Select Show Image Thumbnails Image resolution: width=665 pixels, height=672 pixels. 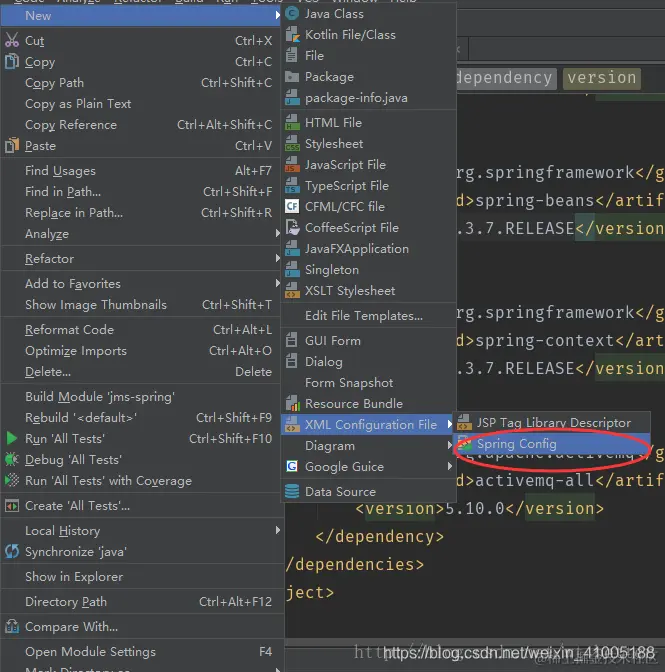pos(141,305)
